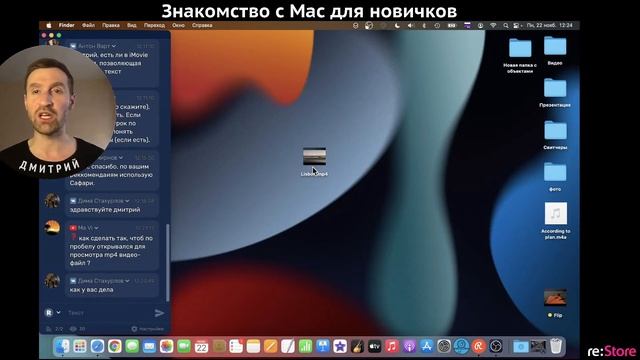This screenshot has height=360, width=640.
Task: Click the chat panel scrollbar
Action: click(x=168, y=262)
